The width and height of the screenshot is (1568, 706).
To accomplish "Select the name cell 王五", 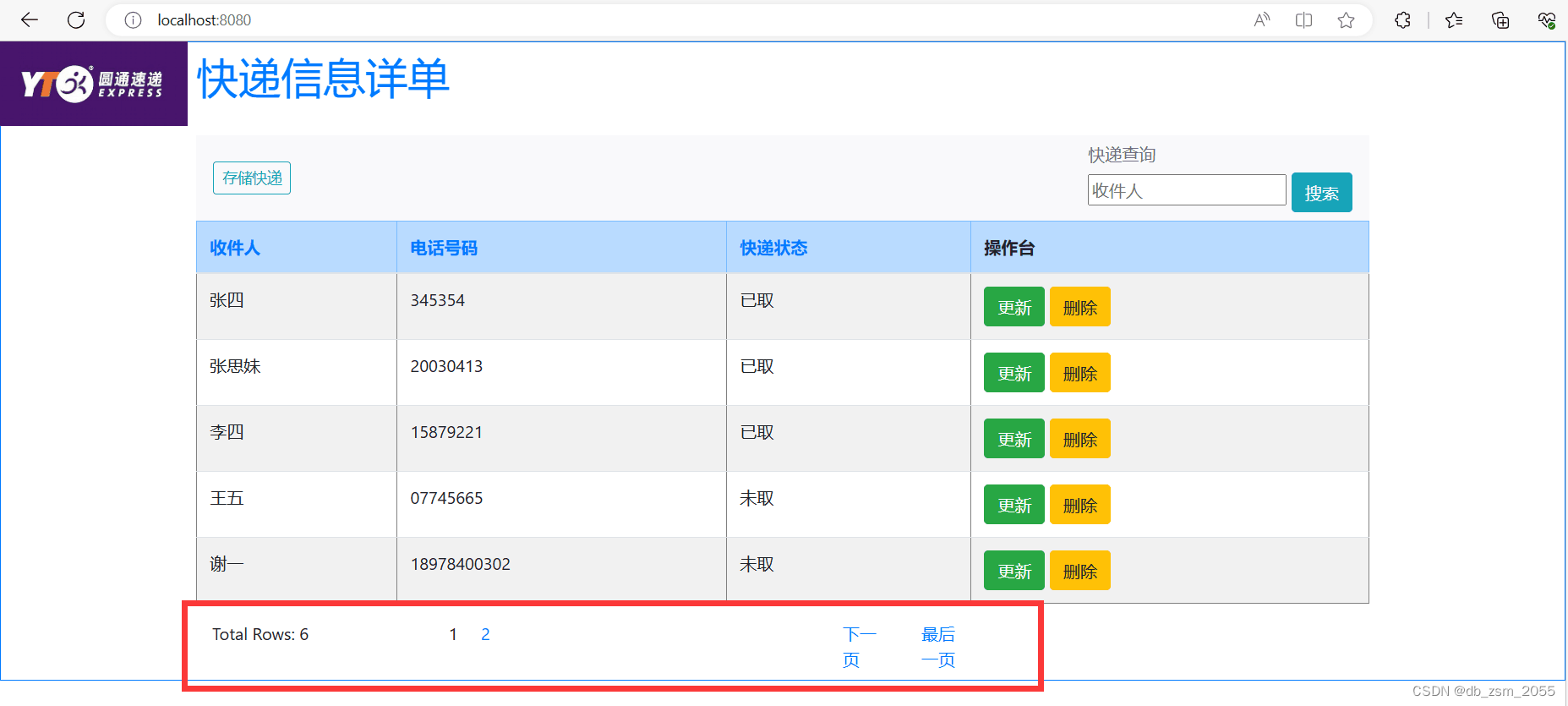I will (227, 498).
